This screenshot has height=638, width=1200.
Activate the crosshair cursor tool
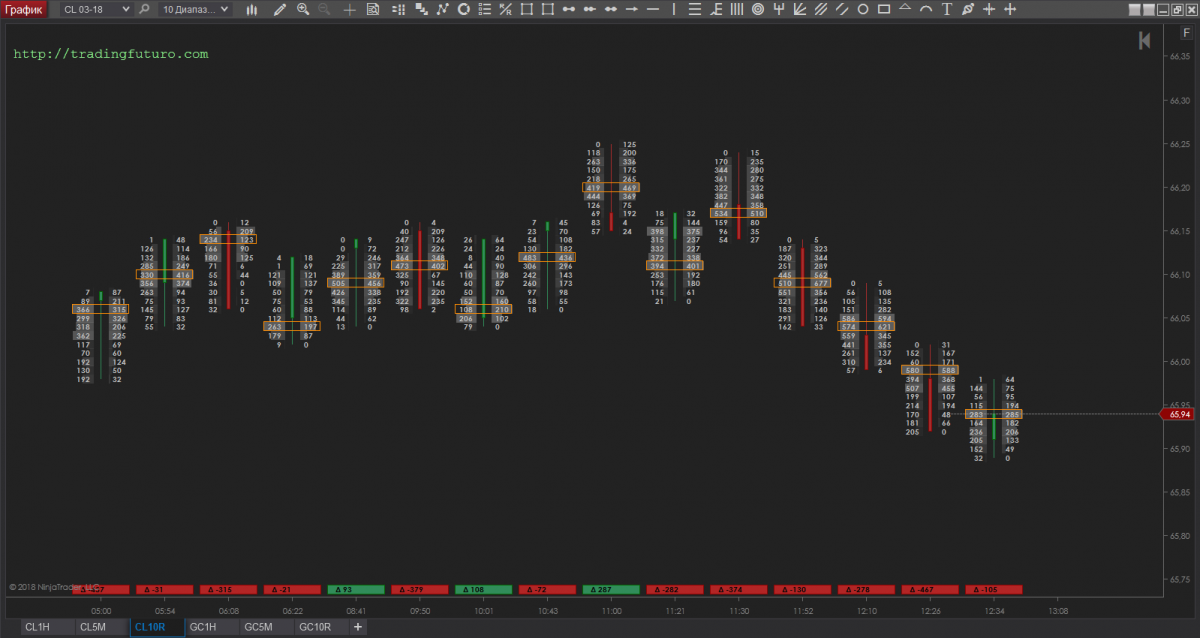[349, 9]
